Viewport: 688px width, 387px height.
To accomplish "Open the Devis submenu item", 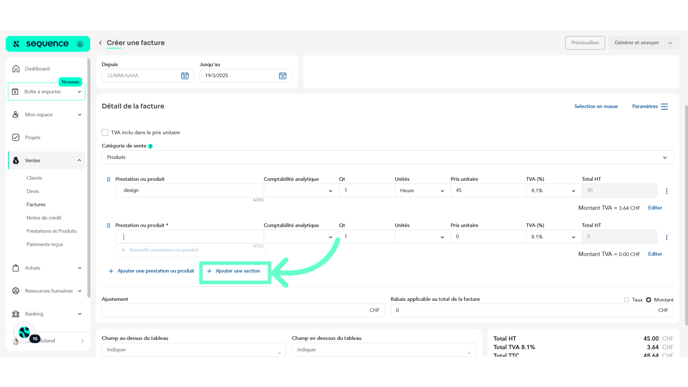I will click(x=32, y=191).
